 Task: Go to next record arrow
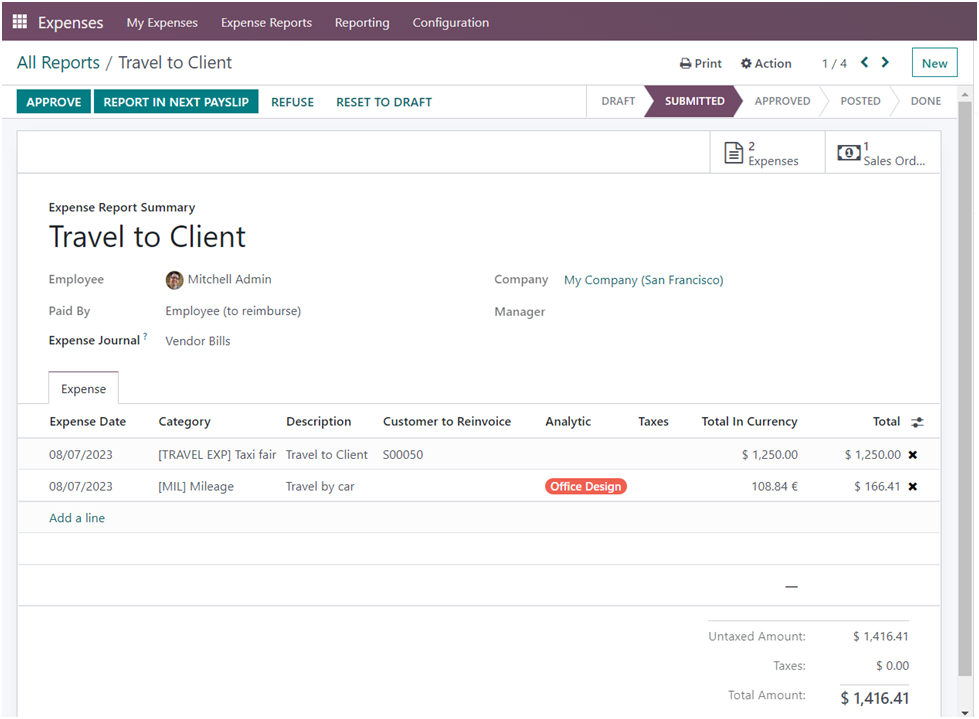(x=885, y=62)
